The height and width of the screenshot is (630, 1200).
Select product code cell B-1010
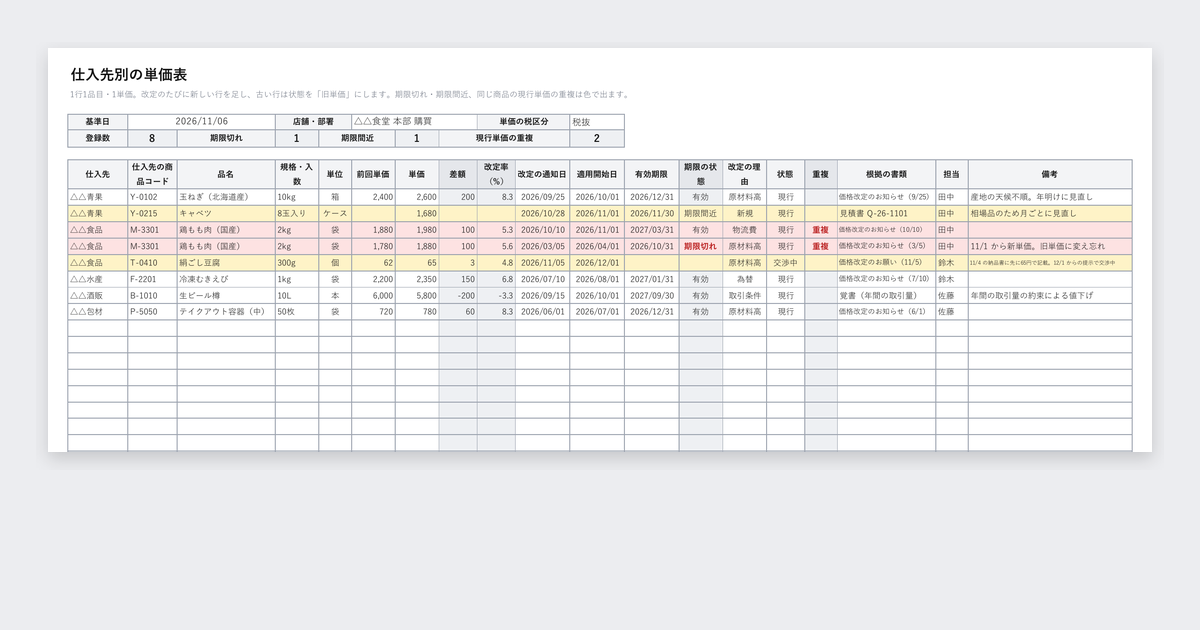tap(152, 295)
